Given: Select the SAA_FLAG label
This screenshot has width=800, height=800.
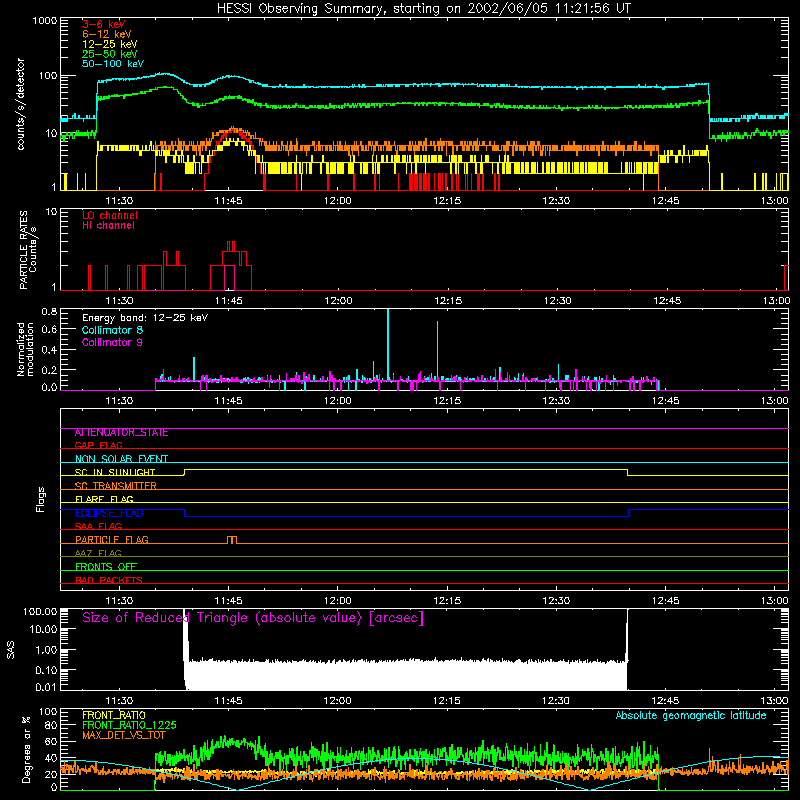Looking at the screenshot, I should (98, 527).
